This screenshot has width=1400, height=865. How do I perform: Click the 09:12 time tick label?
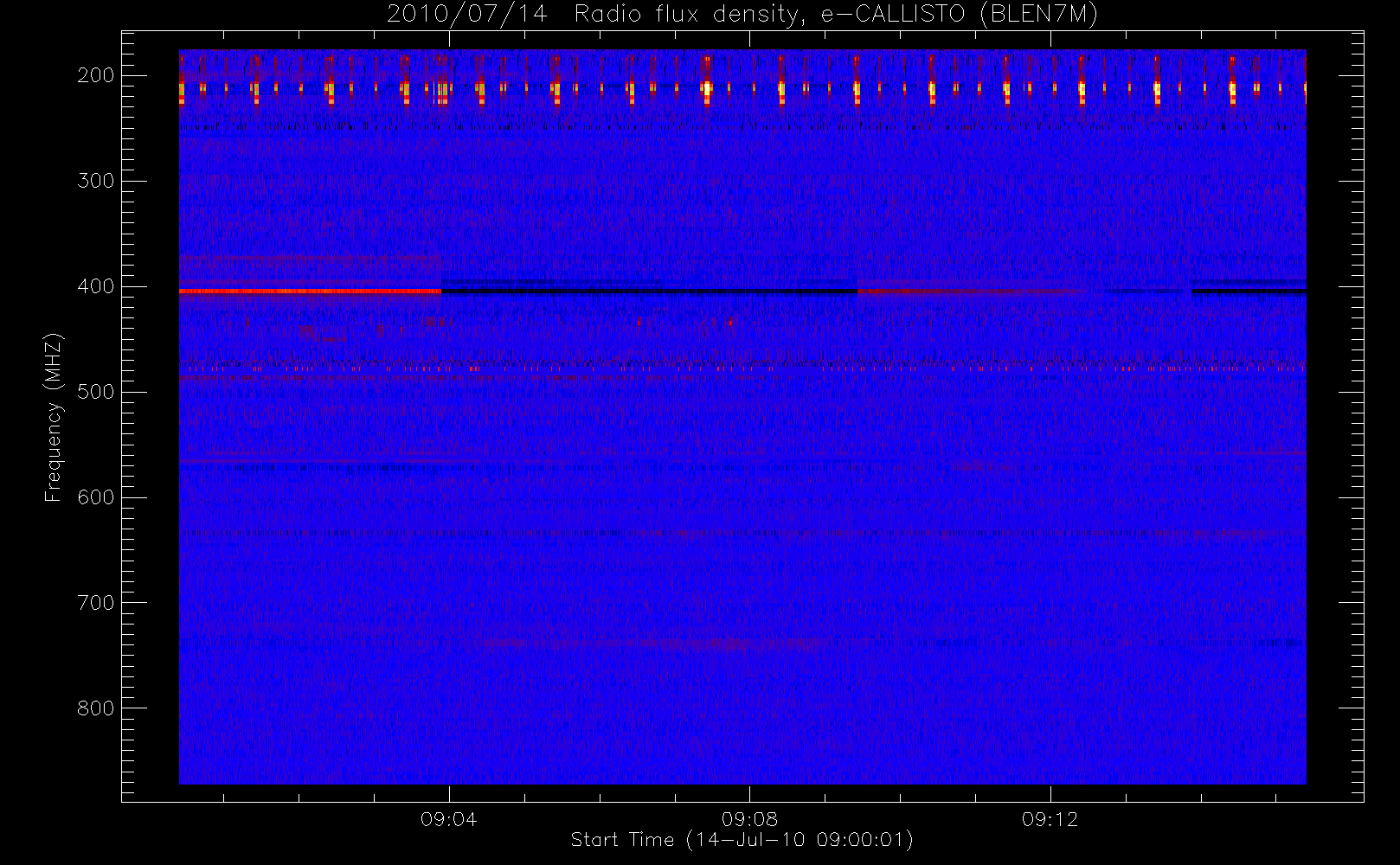point(1050,819)
